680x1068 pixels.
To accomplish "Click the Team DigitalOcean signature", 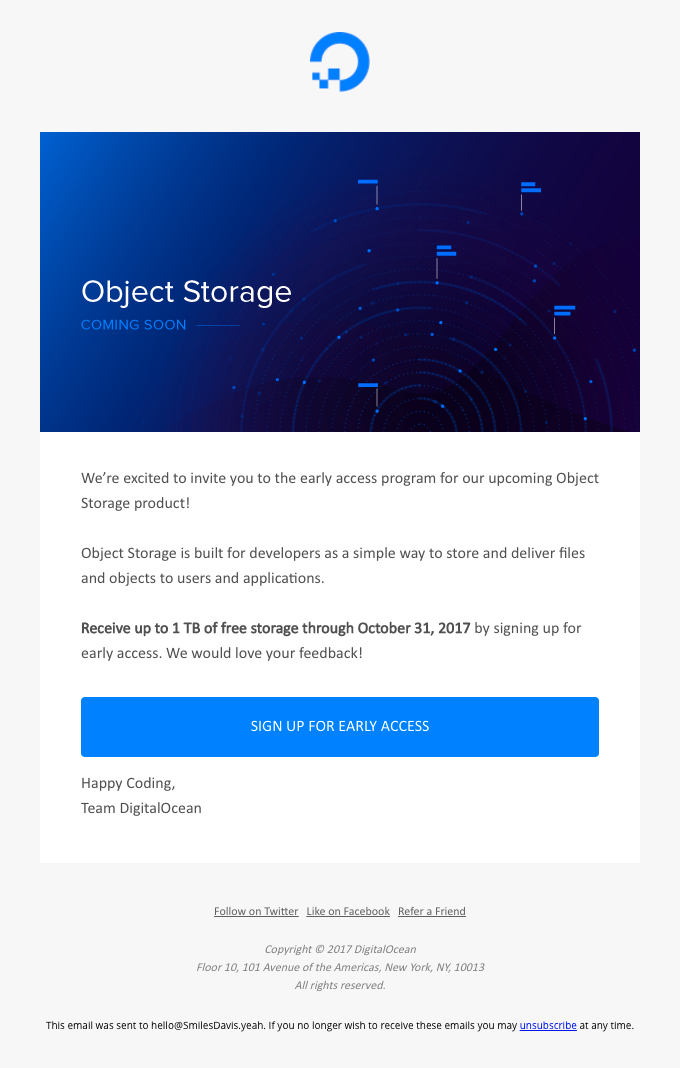I will tap(141, 808).
